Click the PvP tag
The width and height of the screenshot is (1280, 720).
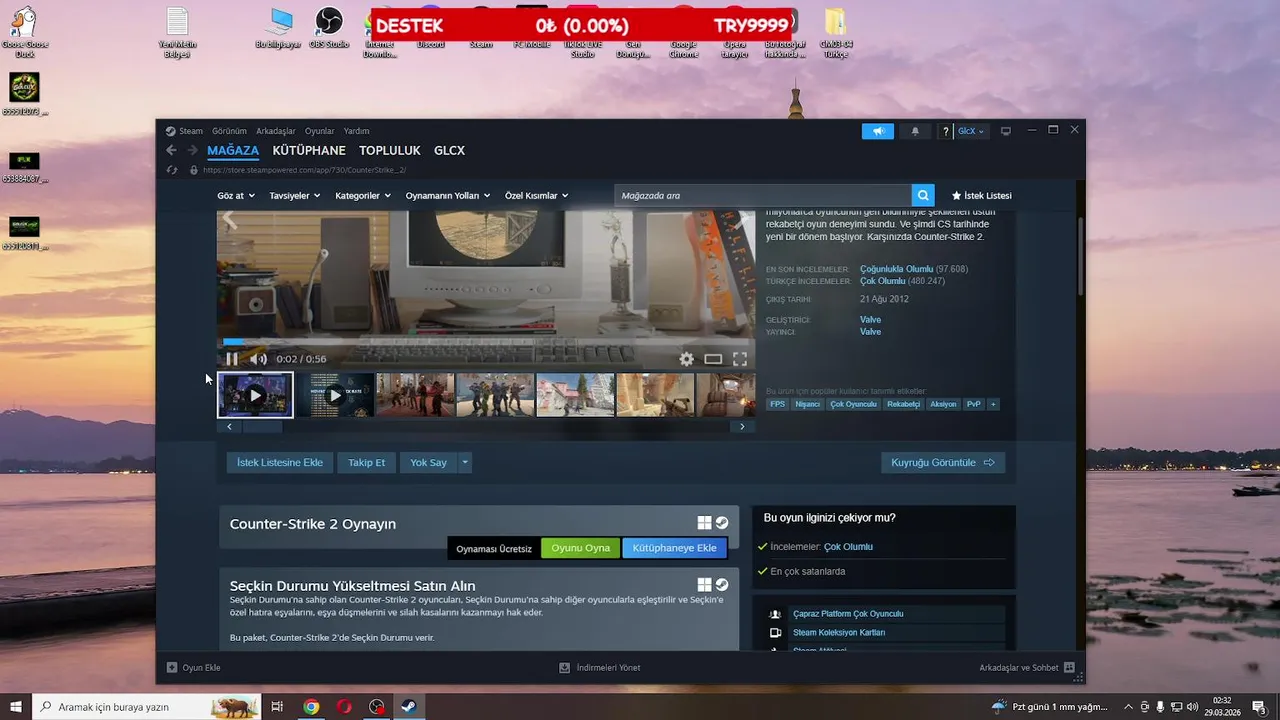click(974, 404)
